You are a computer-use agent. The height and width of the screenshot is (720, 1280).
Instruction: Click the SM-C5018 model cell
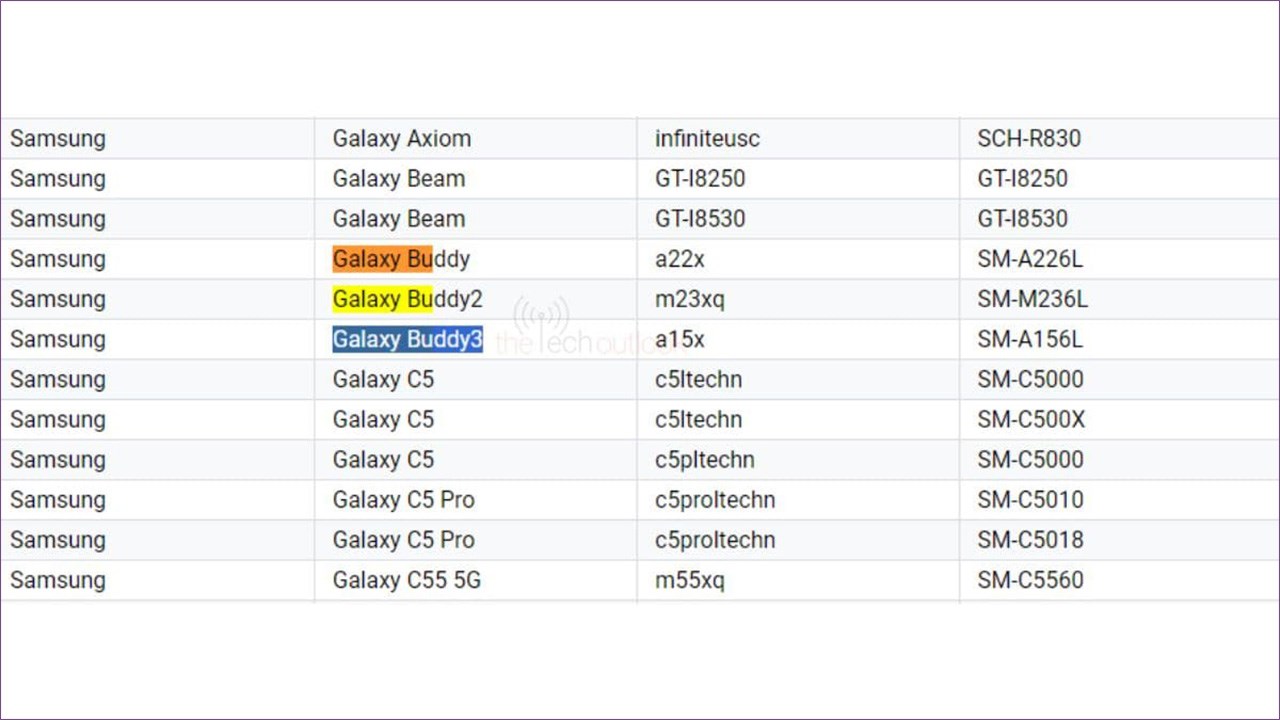(1030, 540)
